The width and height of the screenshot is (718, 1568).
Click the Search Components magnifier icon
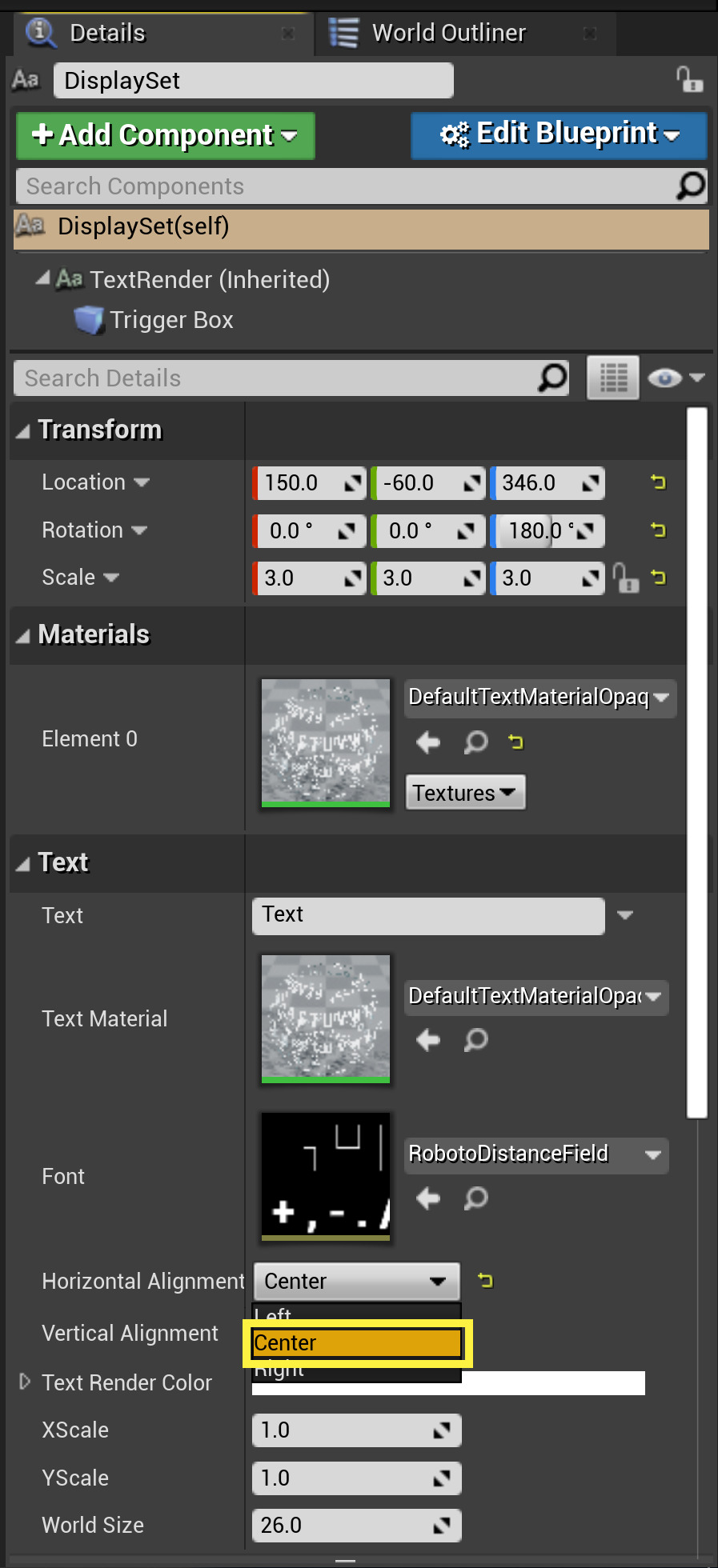tap(691, 186)
